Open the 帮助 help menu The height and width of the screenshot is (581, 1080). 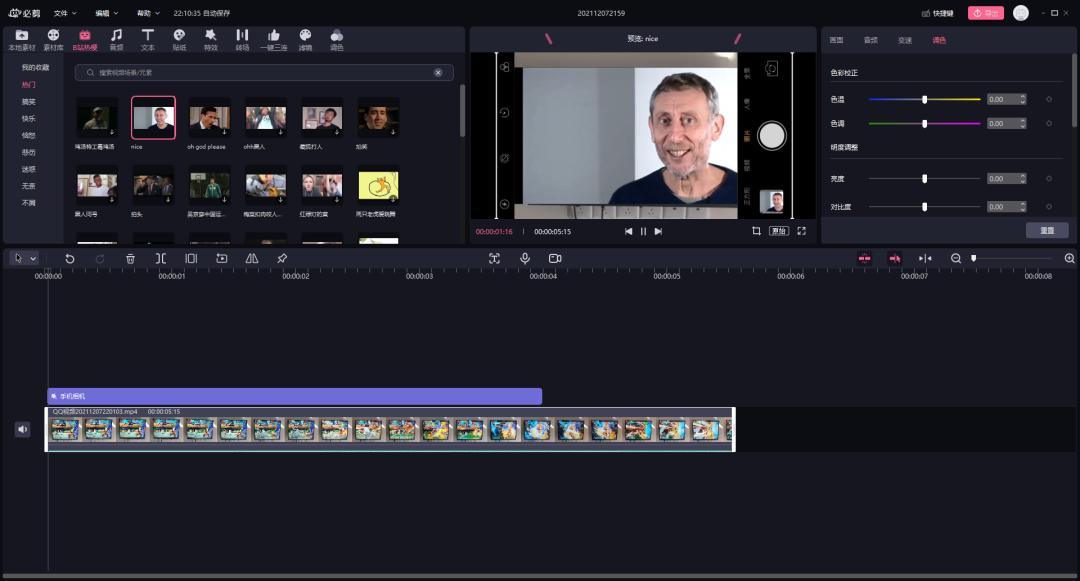143,14
